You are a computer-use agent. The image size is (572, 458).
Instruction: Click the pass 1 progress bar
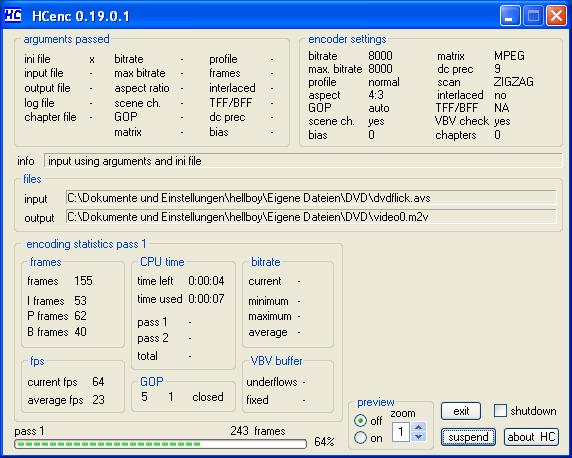tap(161, 444)
